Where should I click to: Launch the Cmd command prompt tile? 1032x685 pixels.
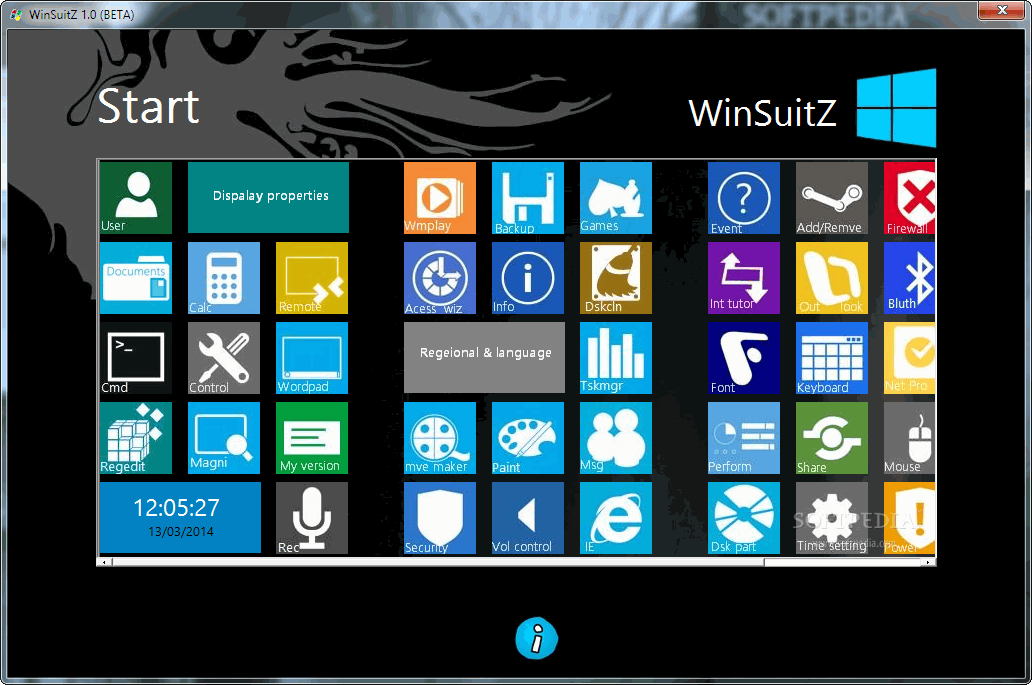click(x=136, y=358)
